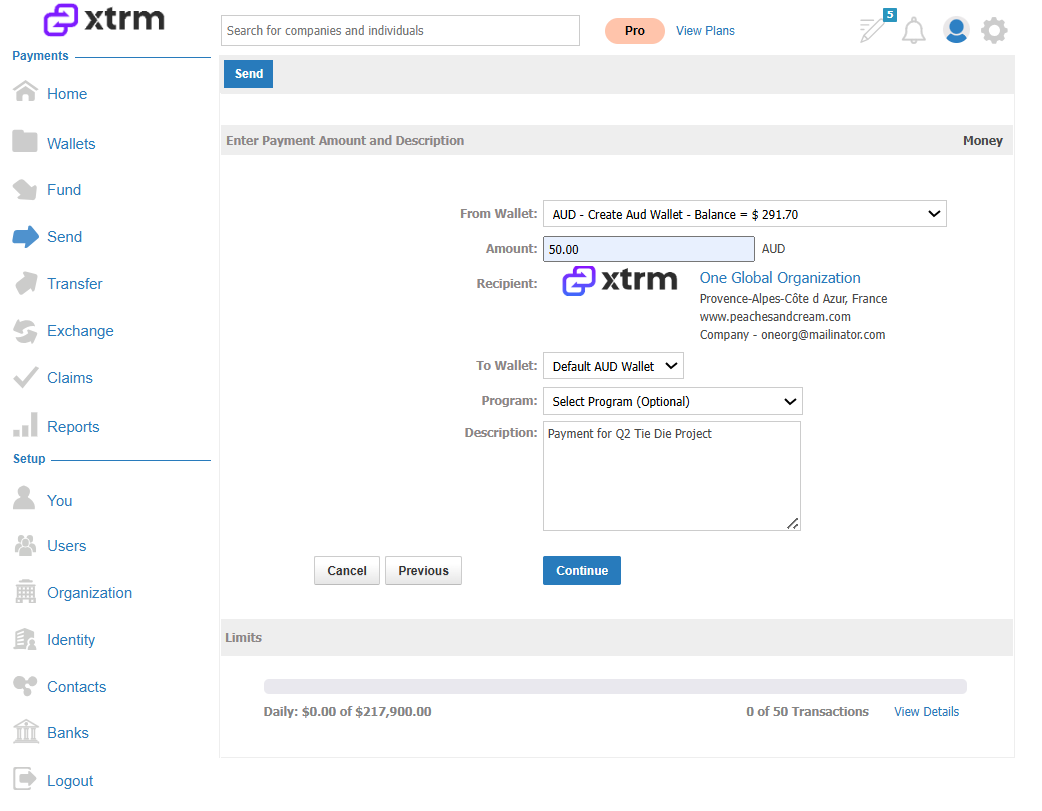This screenshot has height=811, width=1042.
Task: Open the settings gear icon
Action: (994, 31)
